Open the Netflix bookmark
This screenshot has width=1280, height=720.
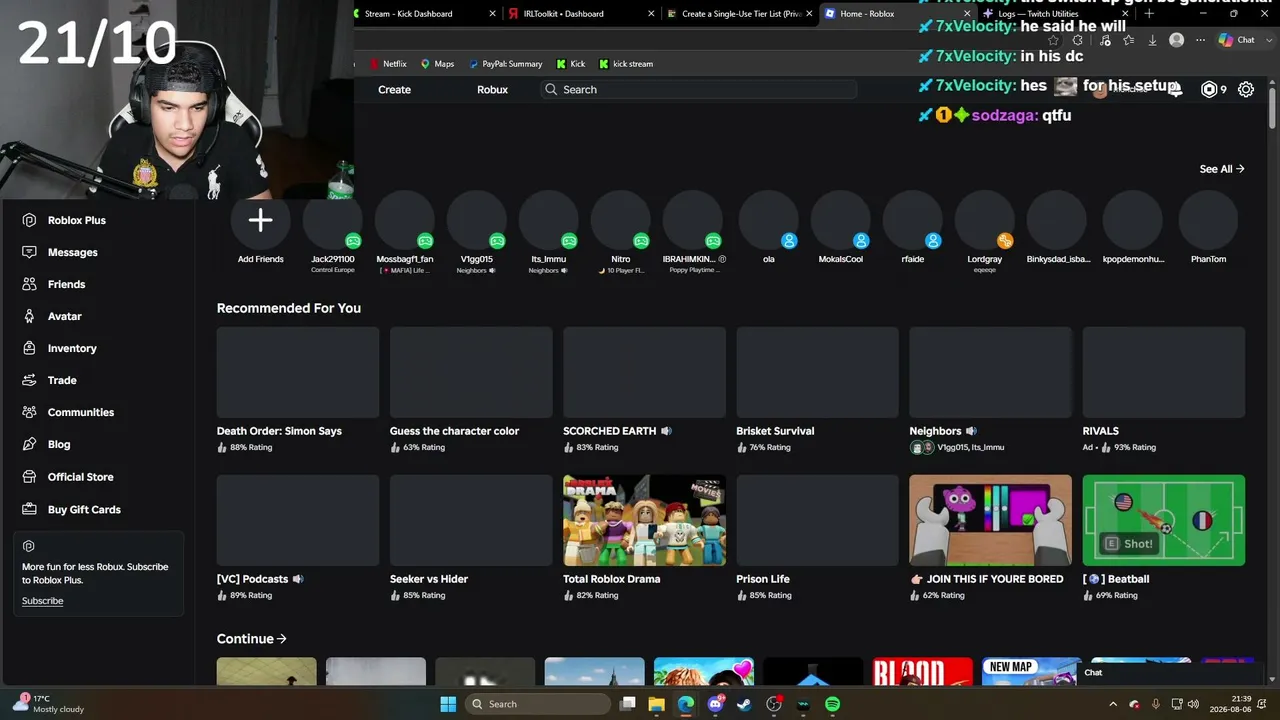pyautogui.click(x=388, y=64)
